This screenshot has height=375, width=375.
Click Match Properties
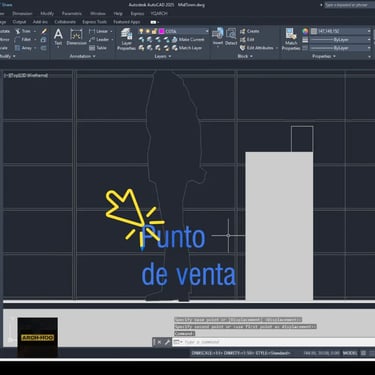(291, 39)
